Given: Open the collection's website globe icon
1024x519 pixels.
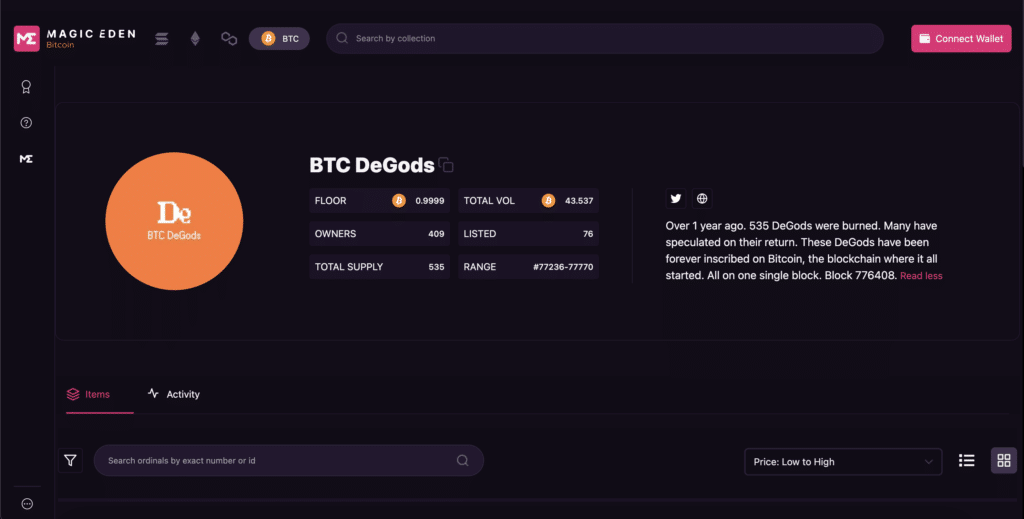Looking at the screenshot, I should click(x=702, y=198).
